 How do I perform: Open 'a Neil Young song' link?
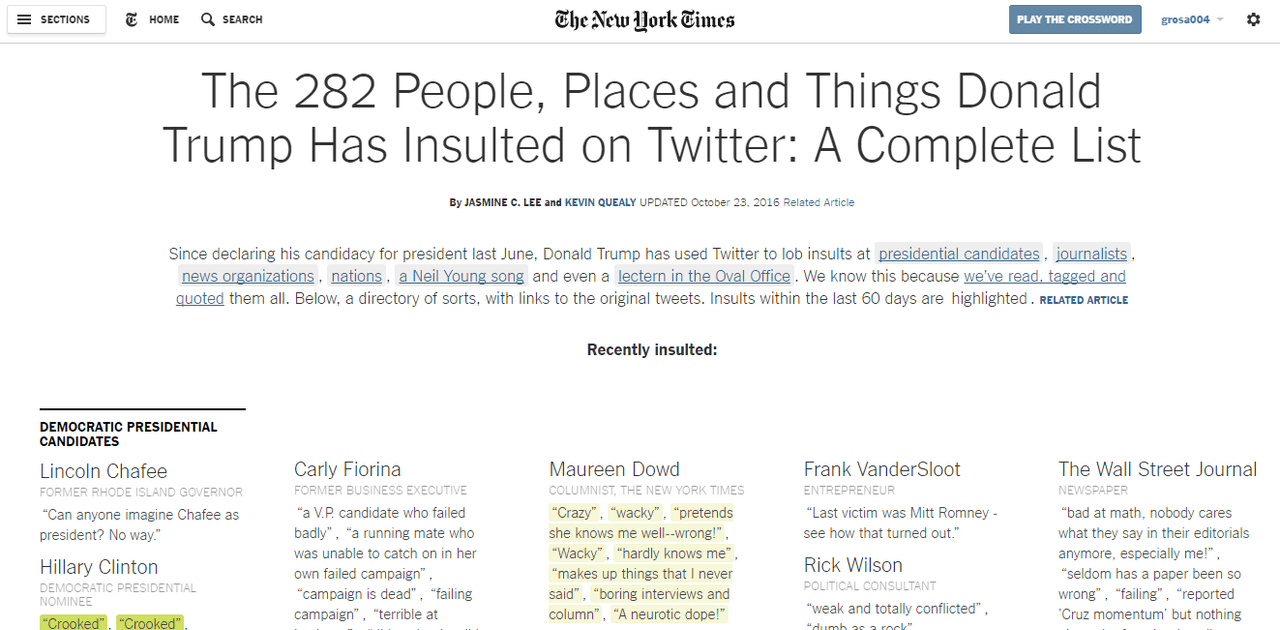point(461,276)
